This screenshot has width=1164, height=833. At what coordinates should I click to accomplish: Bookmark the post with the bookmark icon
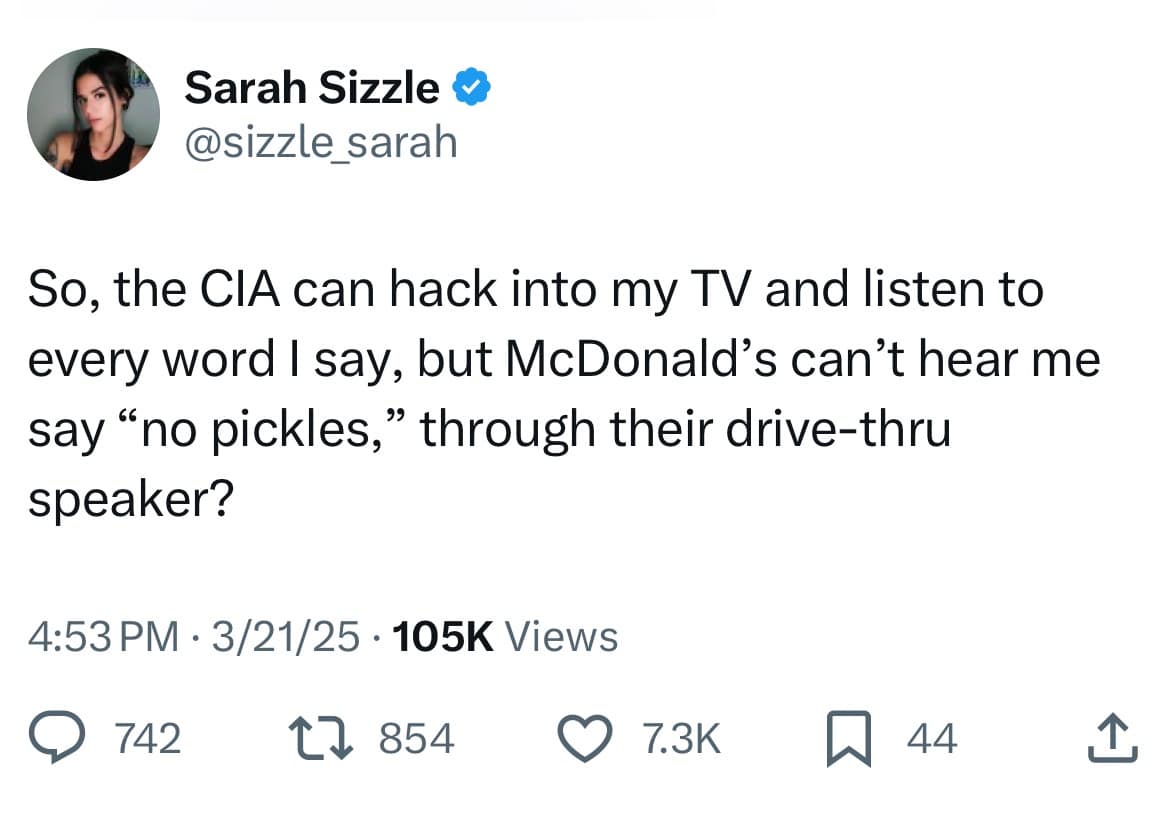(x=849, y=740)
